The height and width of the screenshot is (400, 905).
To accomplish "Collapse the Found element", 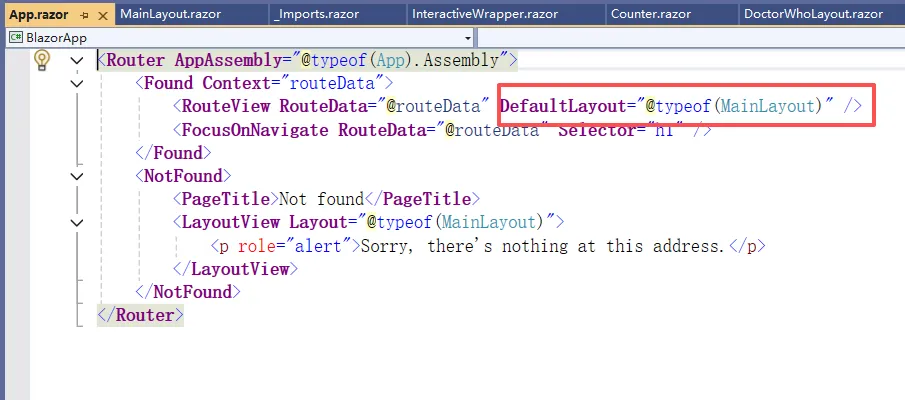I will tap(76, 83).
